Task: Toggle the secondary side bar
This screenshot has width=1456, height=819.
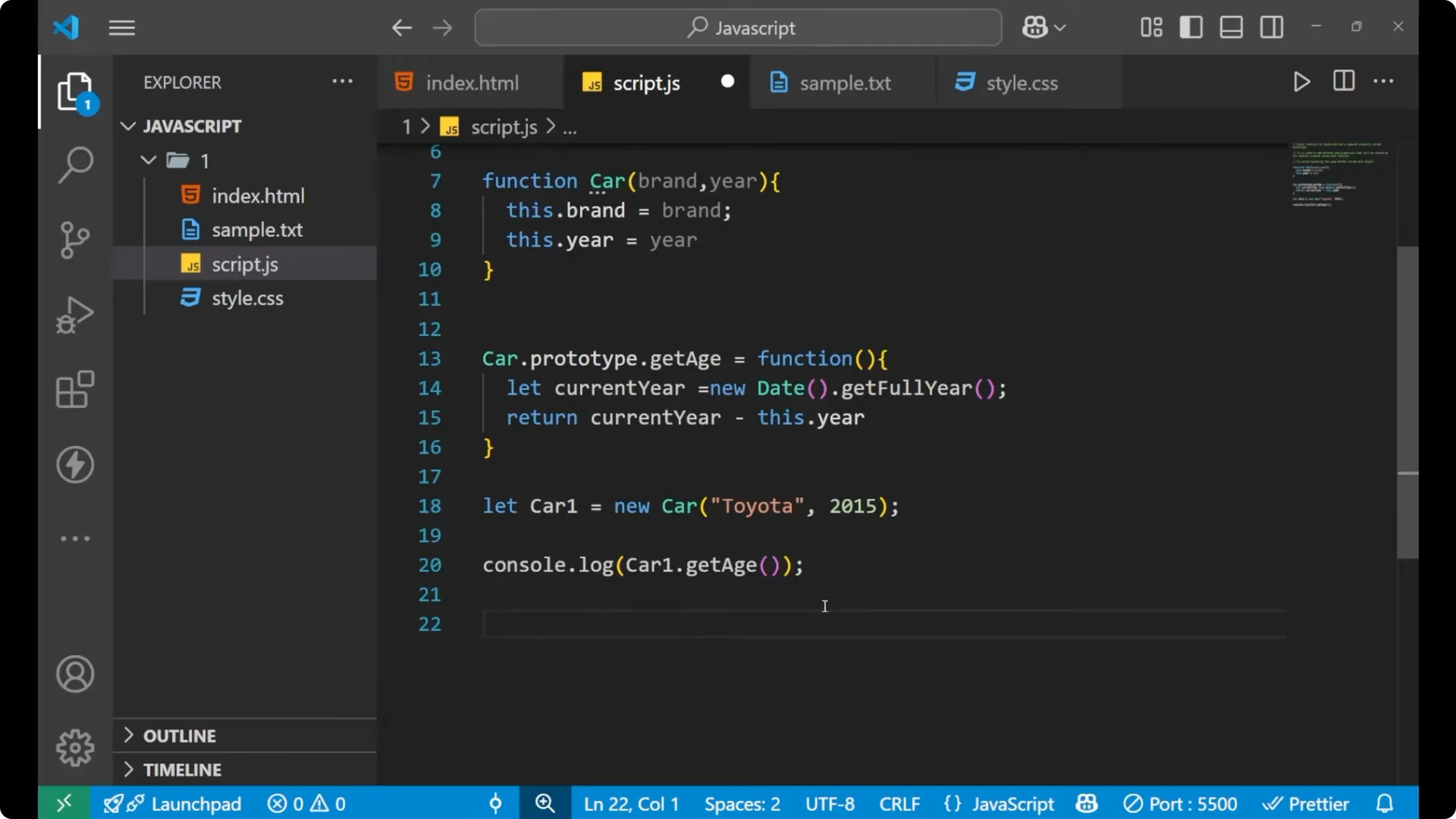Action: click(1271, 27)
